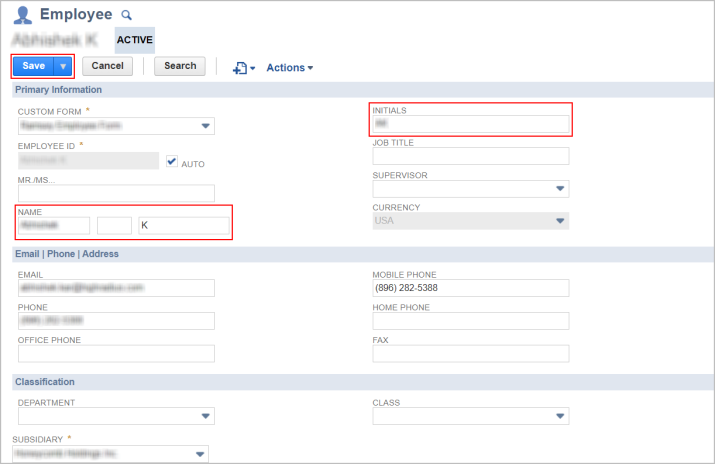This screenshot has width=715, height=464.
Task: Open the Class dropdown
Action: click(559, 417)
